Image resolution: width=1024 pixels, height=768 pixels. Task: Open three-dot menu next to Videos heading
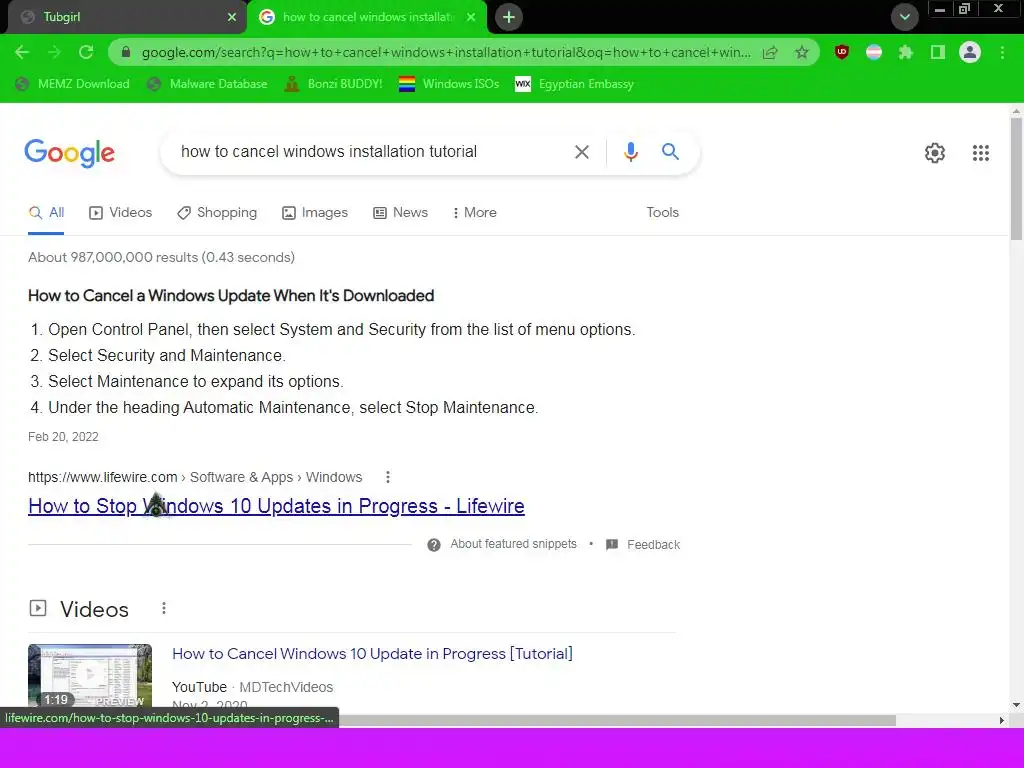164,609
